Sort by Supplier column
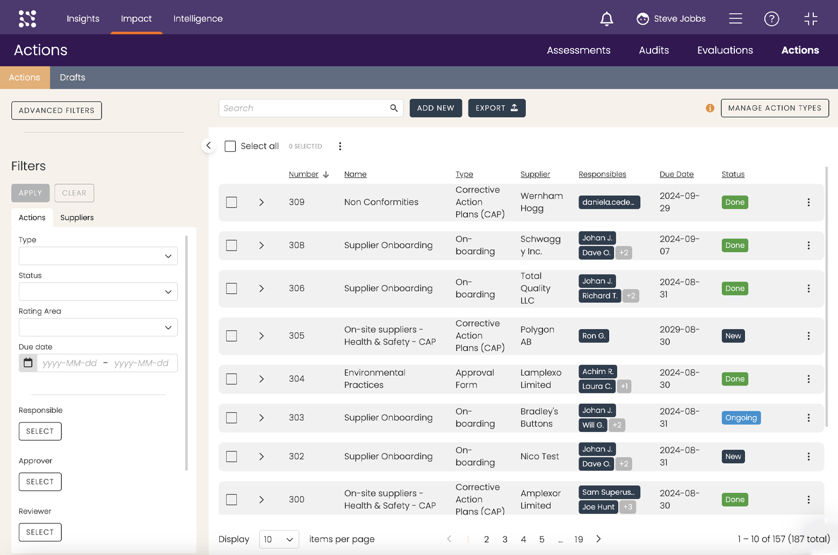 coord(535,174)
